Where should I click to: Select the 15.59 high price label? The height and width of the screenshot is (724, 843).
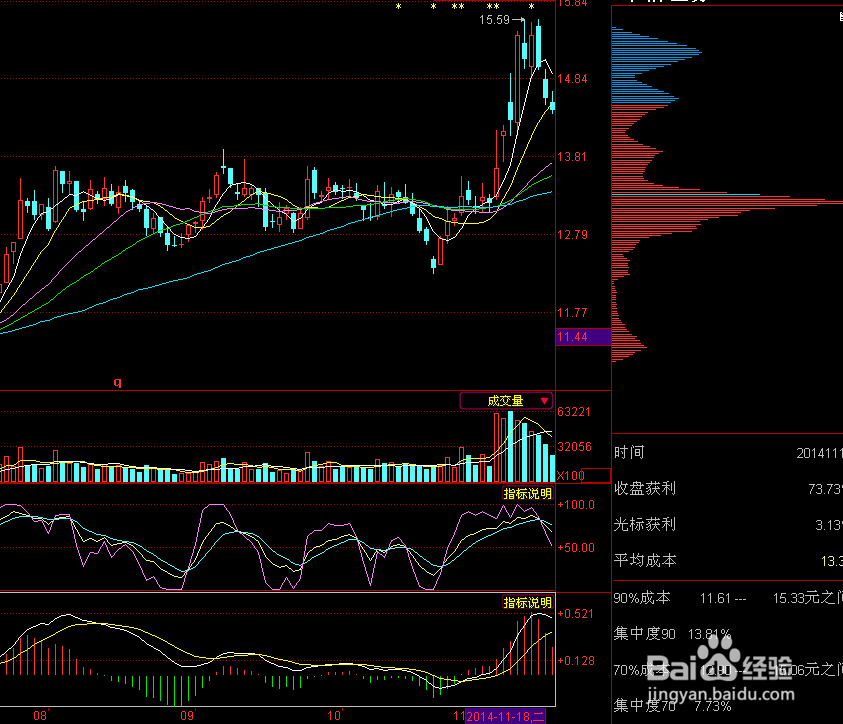point(494,20)
